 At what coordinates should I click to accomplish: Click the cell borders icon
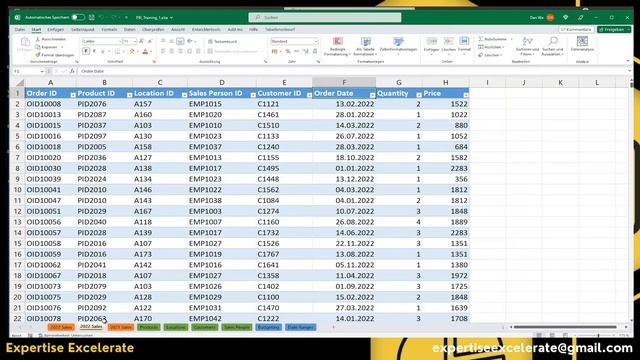coord(117,51)
